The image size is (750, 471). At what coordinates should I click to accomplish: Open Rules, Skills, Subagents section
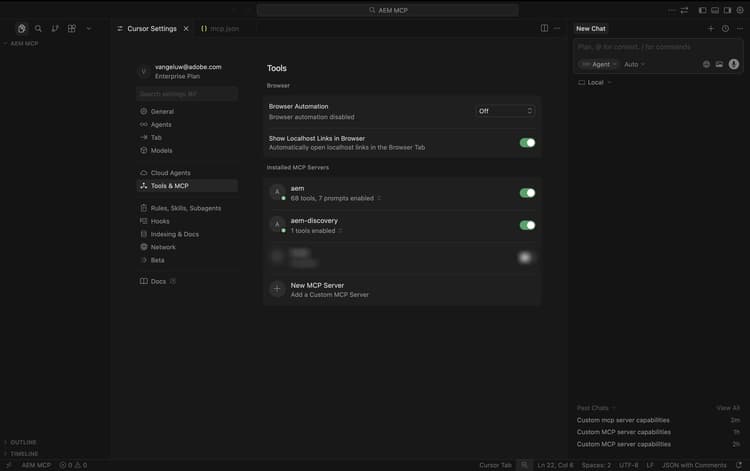pos(186,208)
